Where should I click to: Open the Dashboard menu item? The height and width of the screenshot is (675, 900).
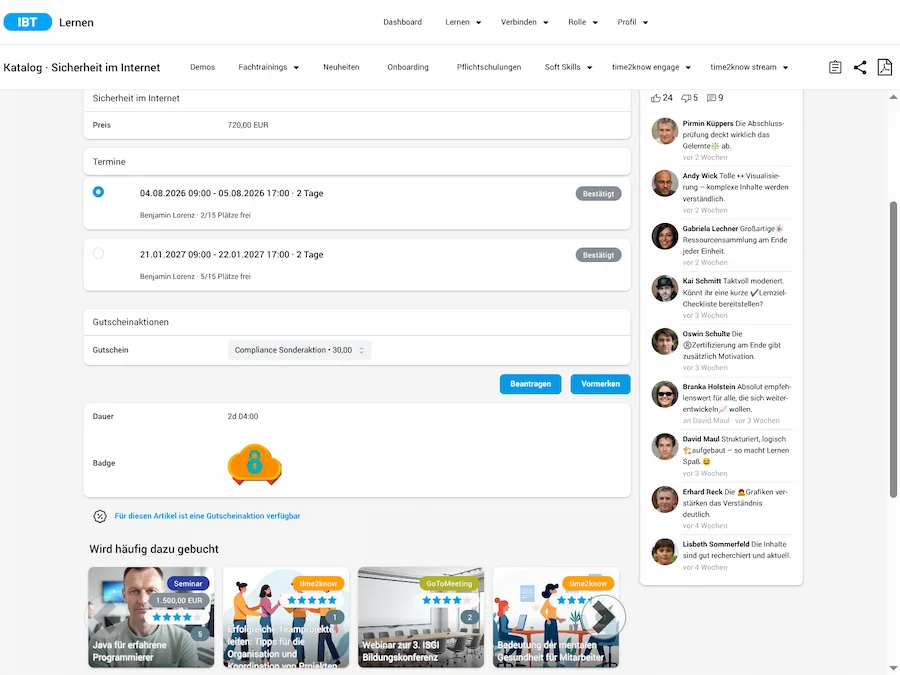(x=402, y=22)
